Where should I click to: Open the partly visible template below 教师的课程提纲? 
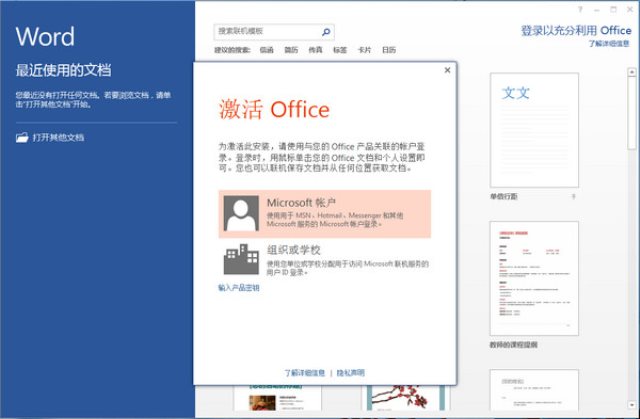[x=534, y=390]
